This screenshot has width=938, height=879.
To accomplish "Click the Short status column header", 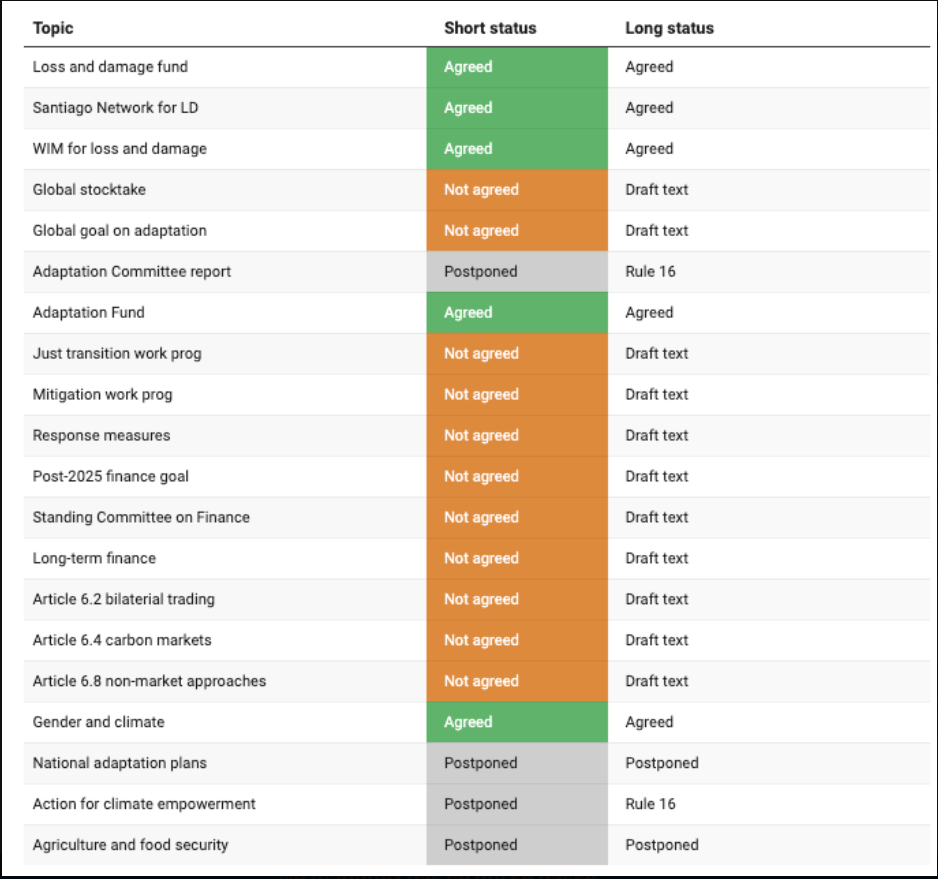I will tap(490, 28).
